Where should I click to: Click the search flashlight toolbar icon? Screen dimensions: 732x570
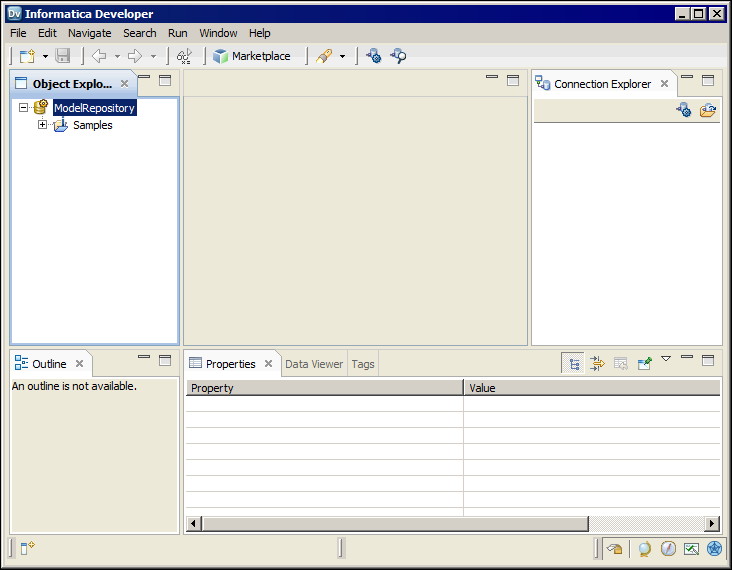[324, 56]
